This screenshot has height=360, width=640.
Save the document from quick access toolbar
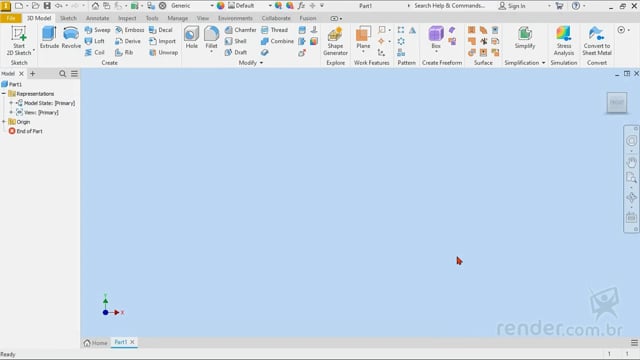(x=47, y=6)
